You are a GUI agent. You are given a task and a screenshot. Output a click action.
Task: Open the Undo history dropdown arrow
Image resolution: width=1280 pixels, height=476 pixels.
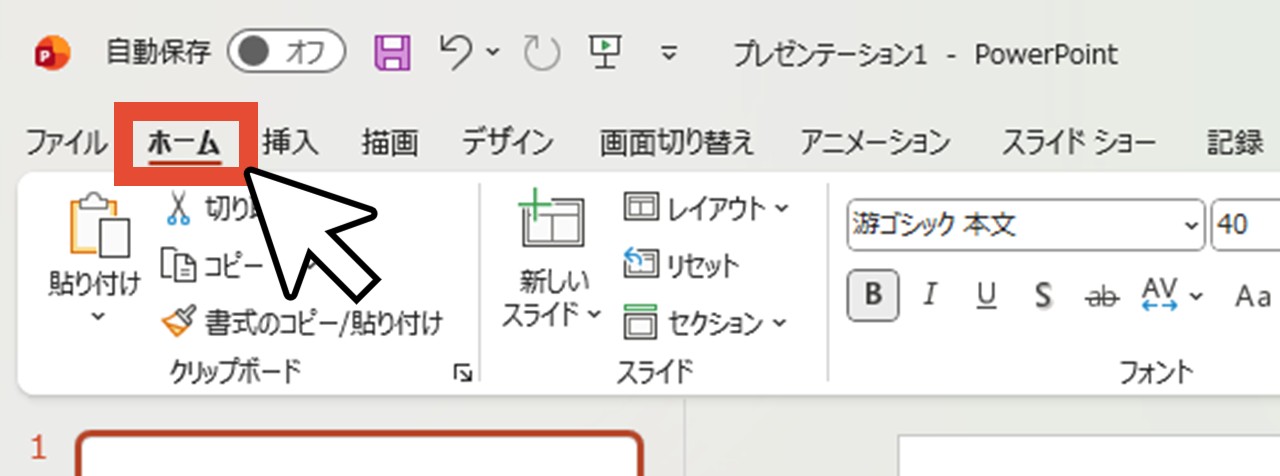coord(493,53)
